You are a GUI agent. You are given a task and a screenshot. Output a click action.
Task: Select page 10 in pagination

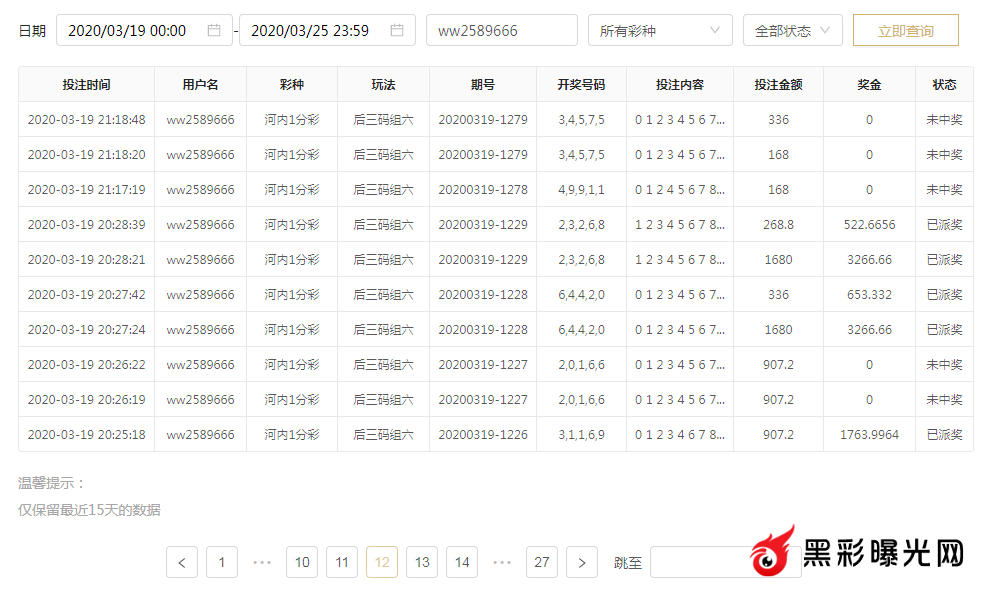(x=302, y=562)
